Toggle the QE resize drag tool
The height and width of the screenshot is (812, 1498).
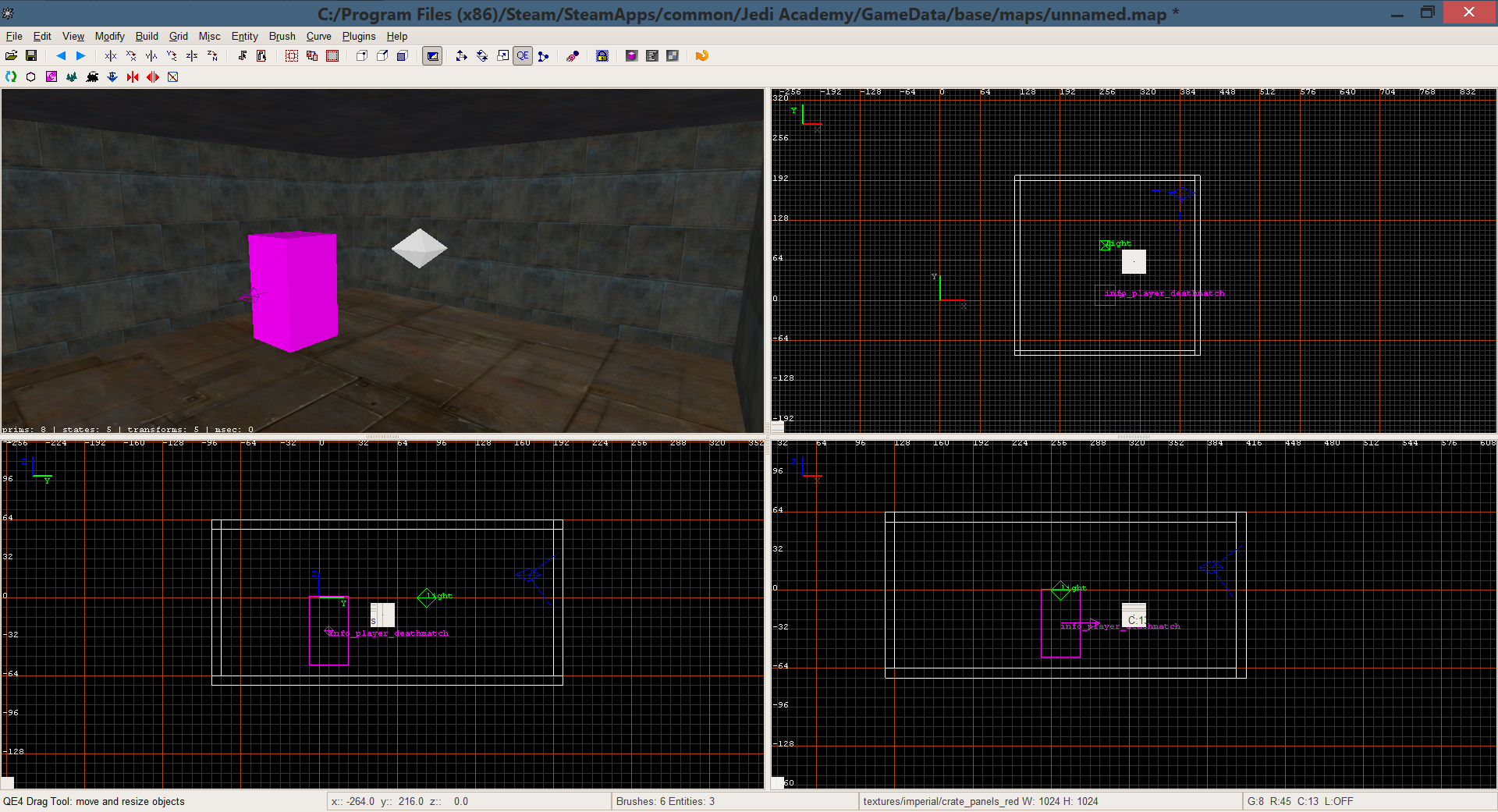523,55
